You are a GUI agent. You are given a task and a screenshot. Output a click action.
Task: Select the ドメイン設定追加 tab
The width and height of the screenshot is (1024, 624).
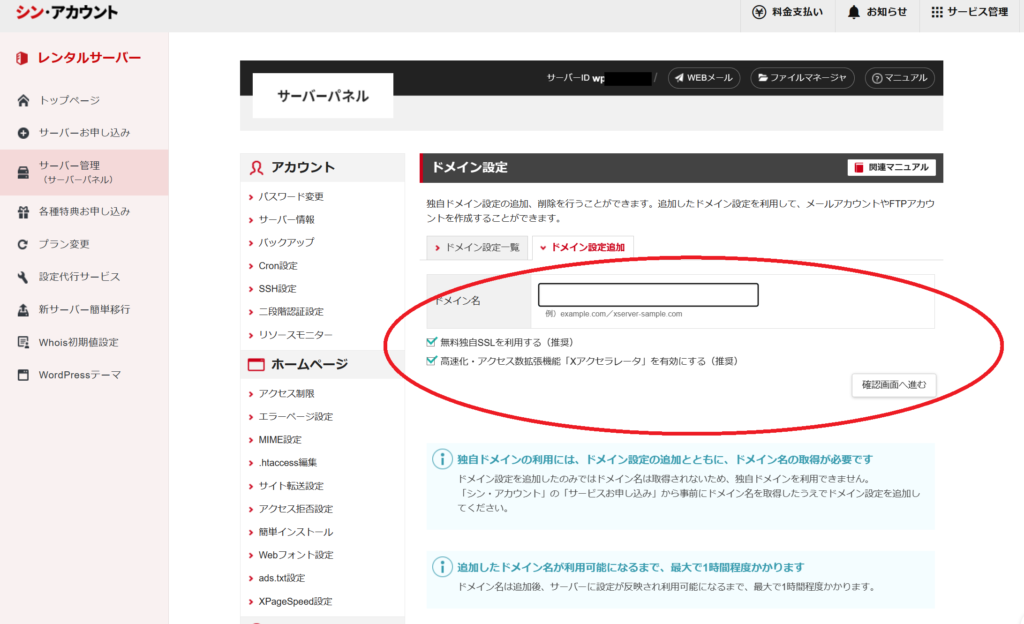582,247
